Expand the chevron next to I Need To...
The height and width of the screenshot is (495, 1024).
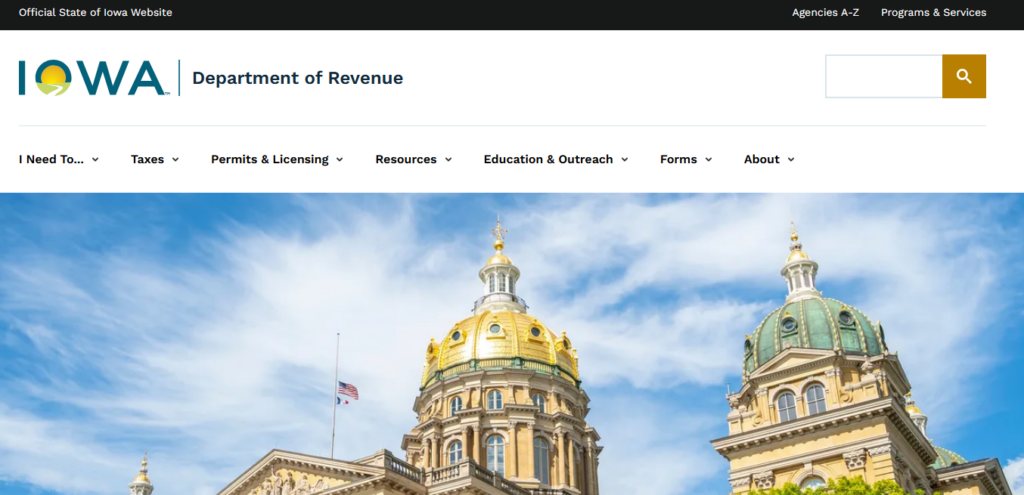point(95,160)
